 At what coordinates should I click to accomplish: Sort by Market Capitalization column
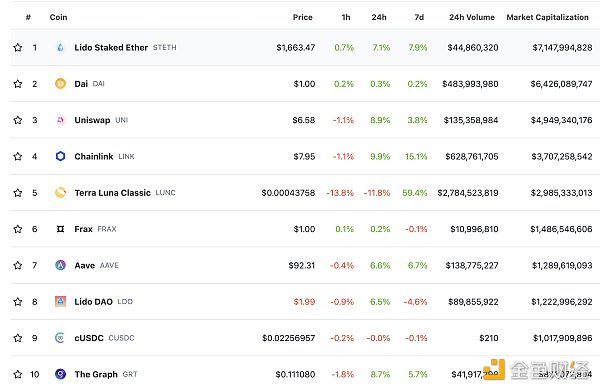coord(548,17)
